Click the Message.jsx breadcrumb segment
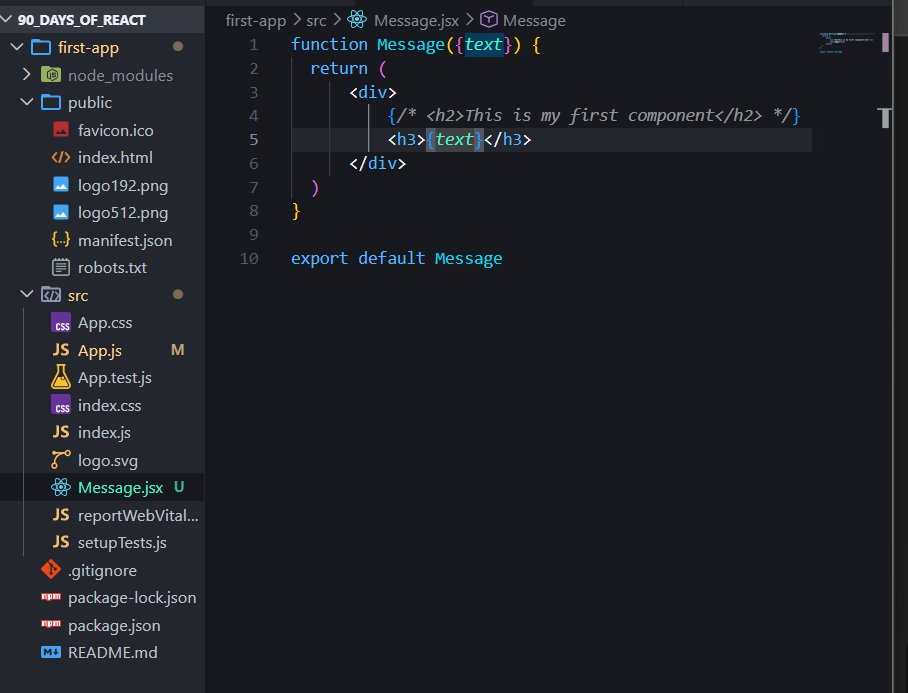 (416, 21)
